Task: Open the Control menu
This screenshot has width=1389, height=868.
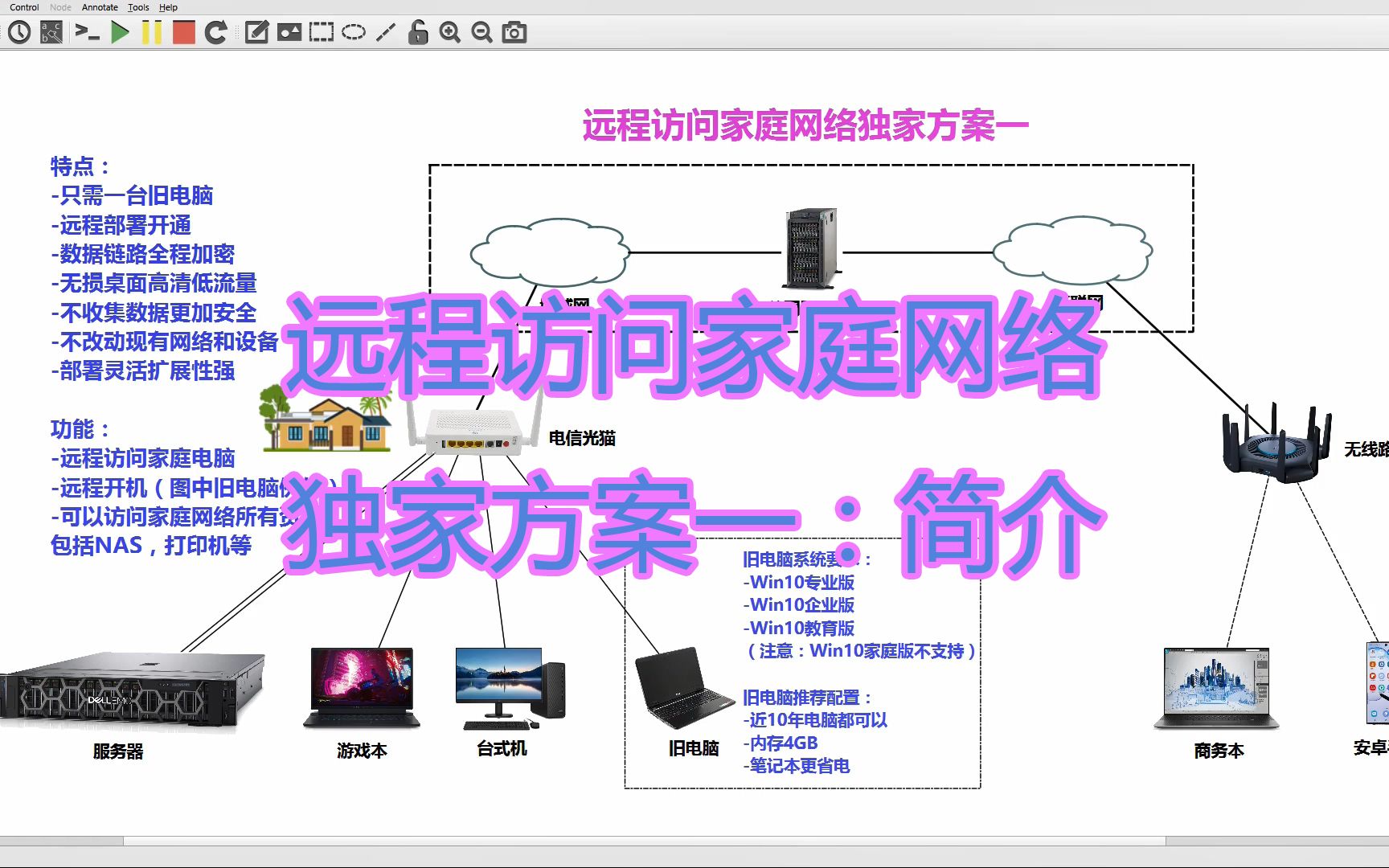Action: pos(24,7)
